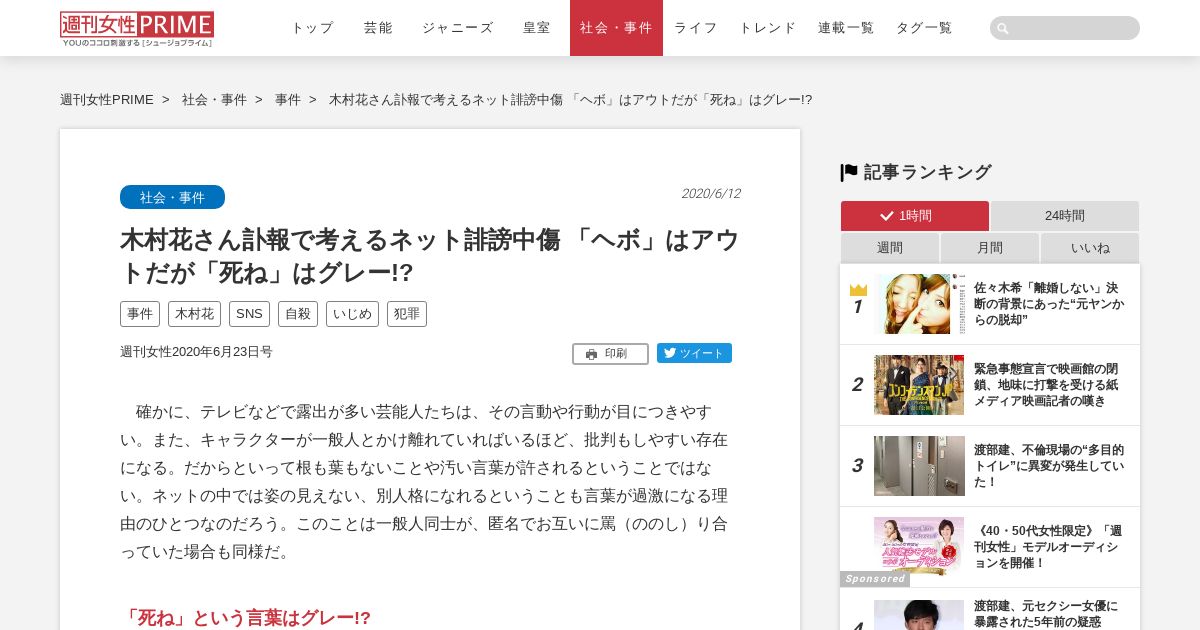This screenshot has height=630, width=1200.
Task: Open the 芸能 menu item
Action: coord(378,28)
